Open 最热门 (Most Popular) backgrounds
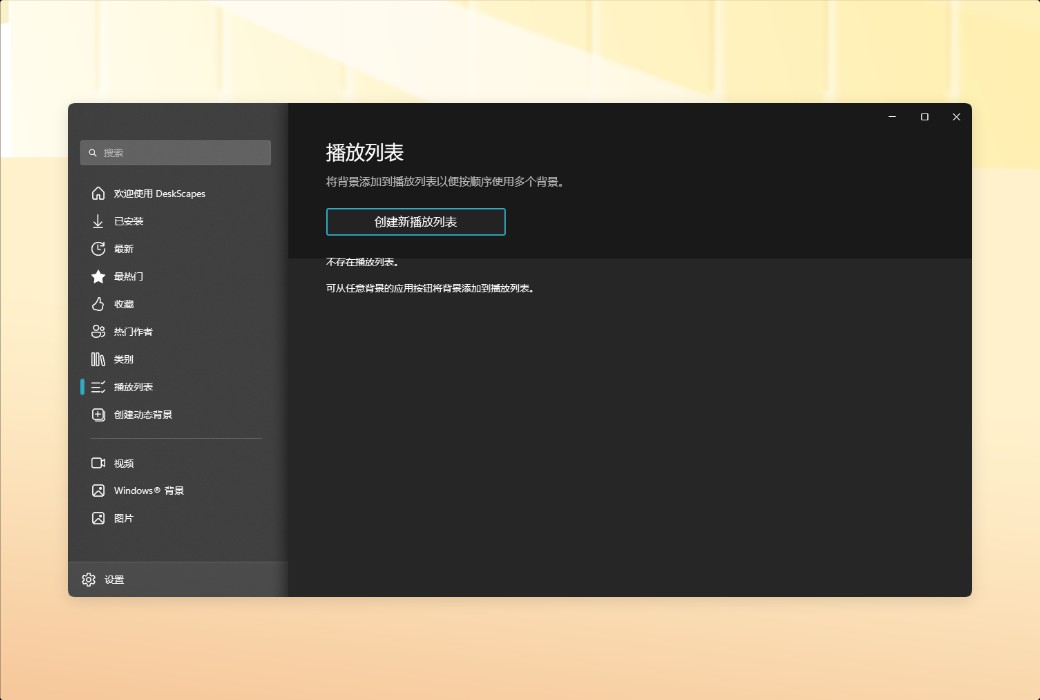This screenshot has height=700, width=1040. pyautogui.click(x=131, y=277)
